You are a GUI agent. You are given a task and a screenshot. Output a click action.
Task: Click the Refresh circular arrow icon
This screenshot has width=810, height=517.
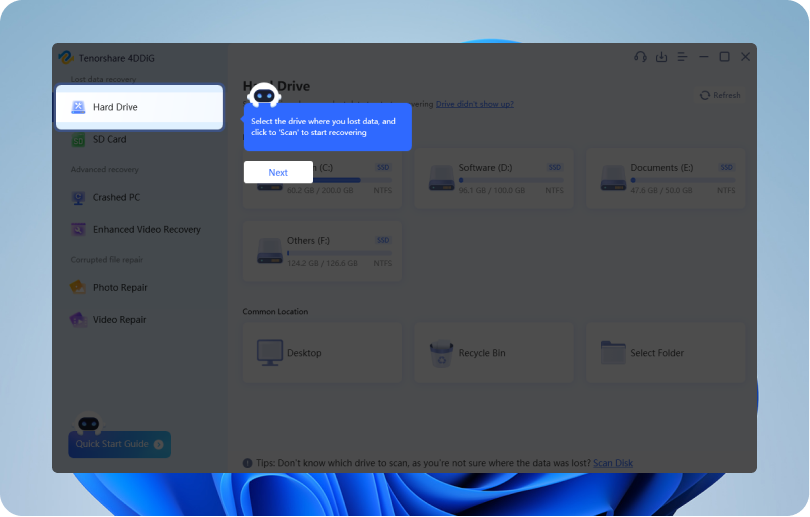[705, 95]
